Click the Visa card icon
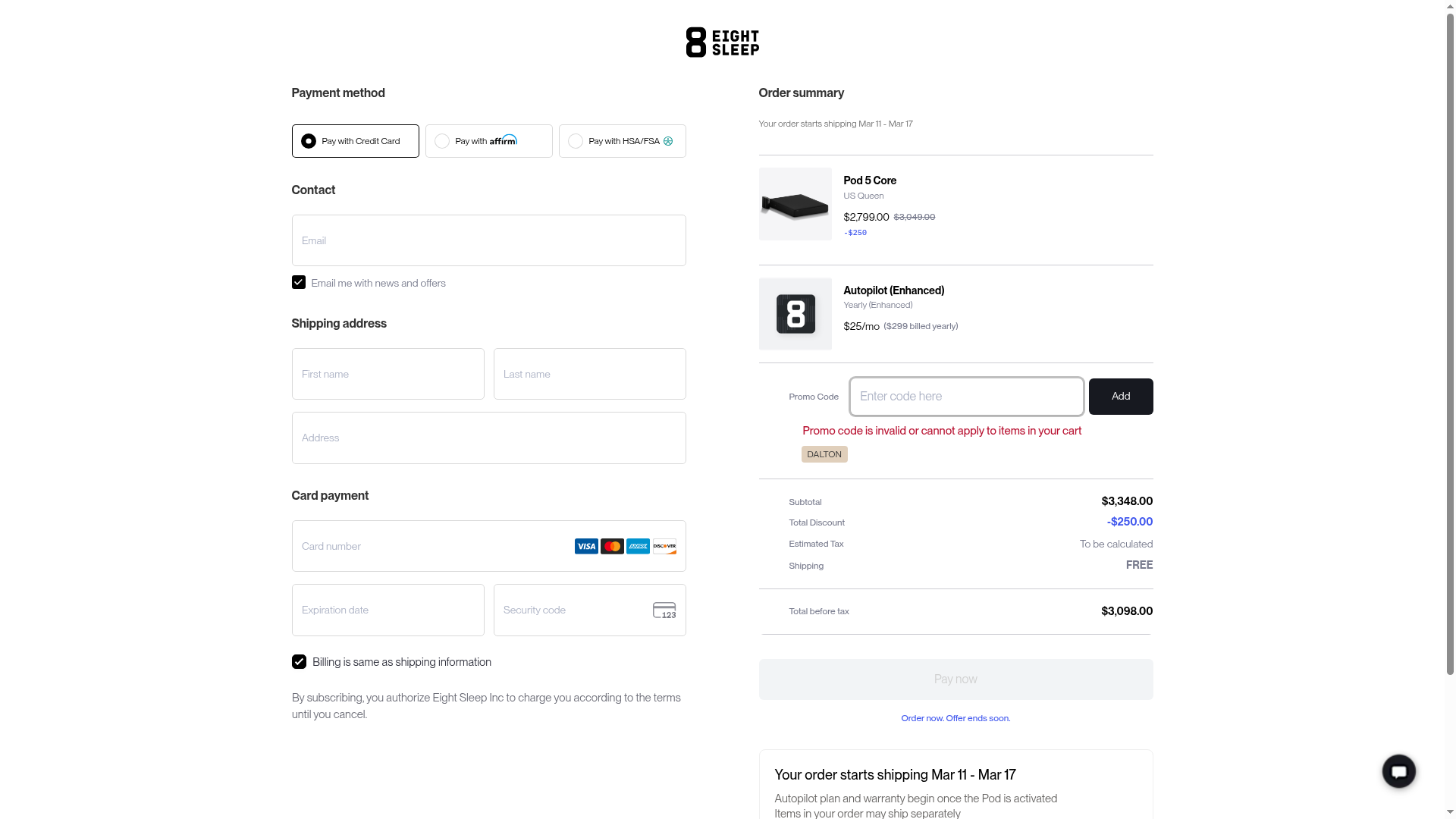 (x=586, y=546)
